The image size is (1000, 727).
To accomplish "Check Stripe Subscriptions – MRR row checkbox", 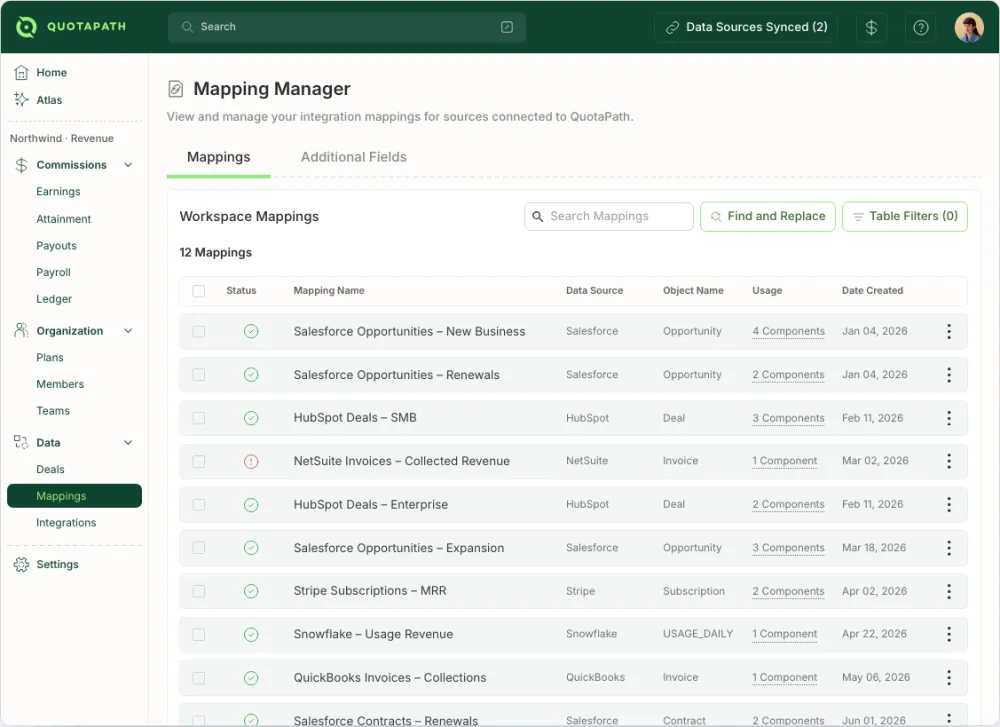I will pos(199,591).
